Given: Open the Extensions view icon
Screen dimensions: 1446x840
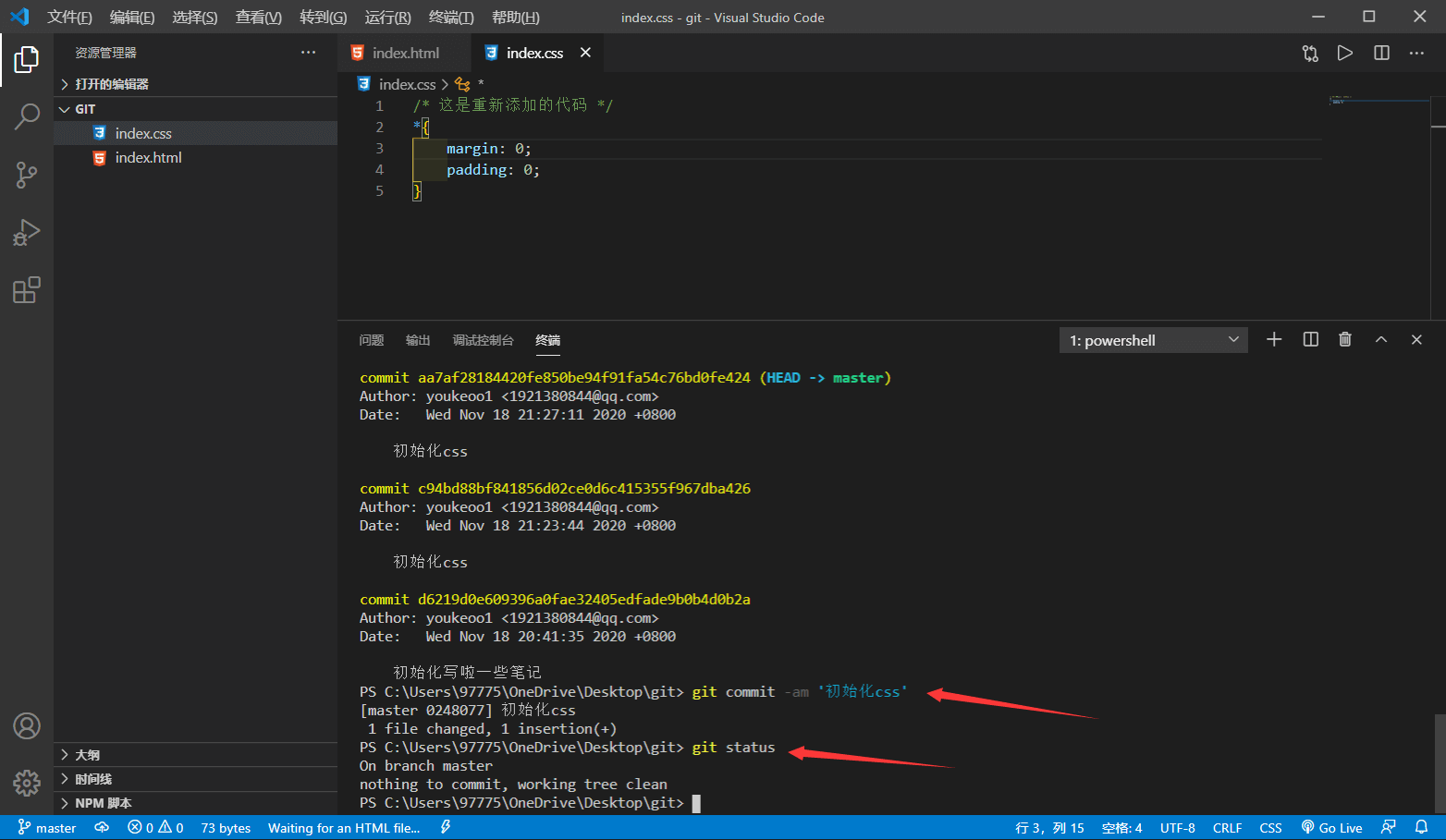Looking at the screenshot, I should click(x=27, y=290).
